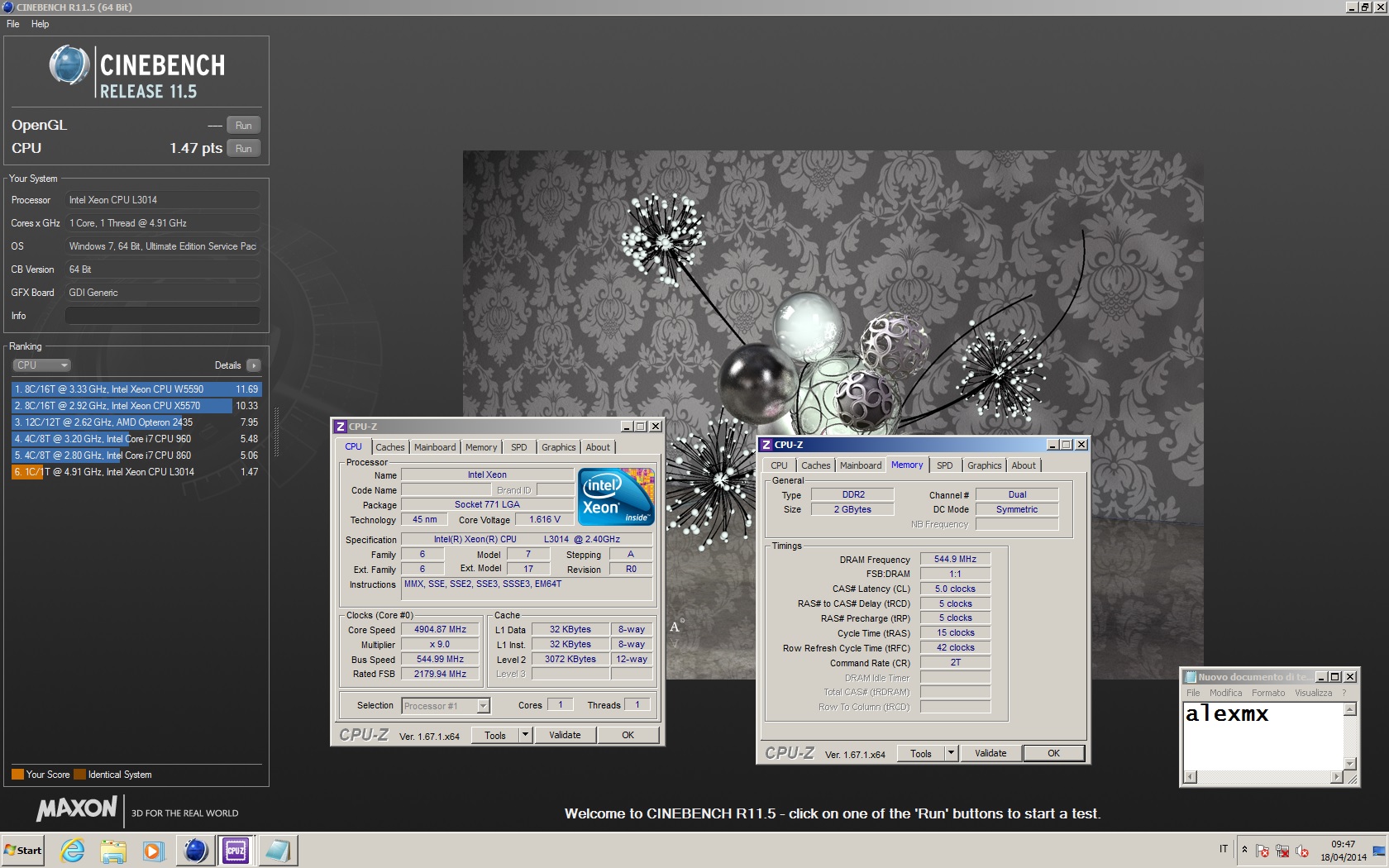Click the Show desktop tray icon
This screenshot has height=868, width=1389.
pos(1379,851)
